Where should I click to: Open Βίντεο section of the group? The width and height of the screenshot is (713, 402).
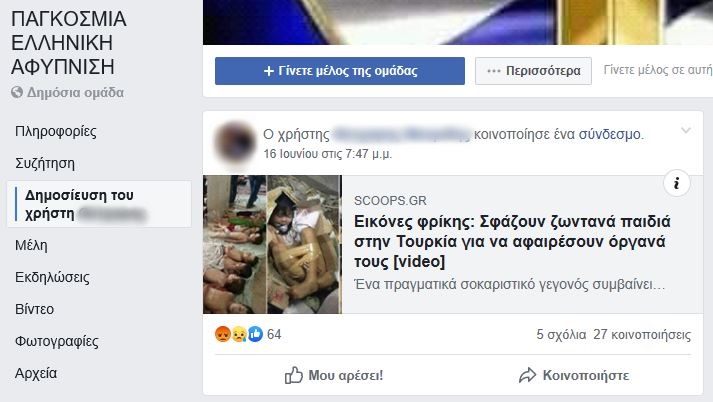[x=34, y=309]
